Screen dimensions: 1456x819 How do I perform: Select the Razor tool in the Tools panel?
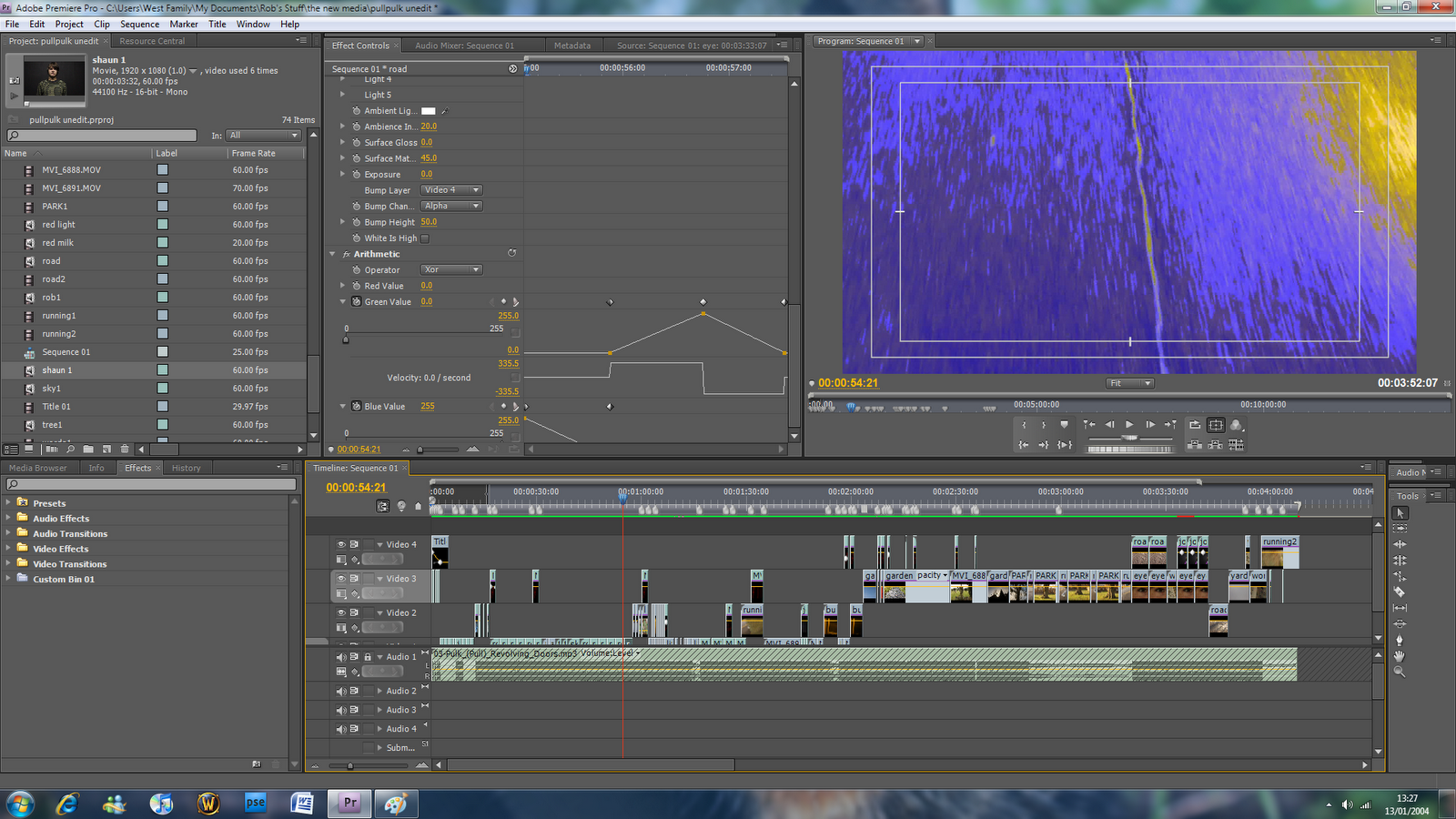[1400, 591]
